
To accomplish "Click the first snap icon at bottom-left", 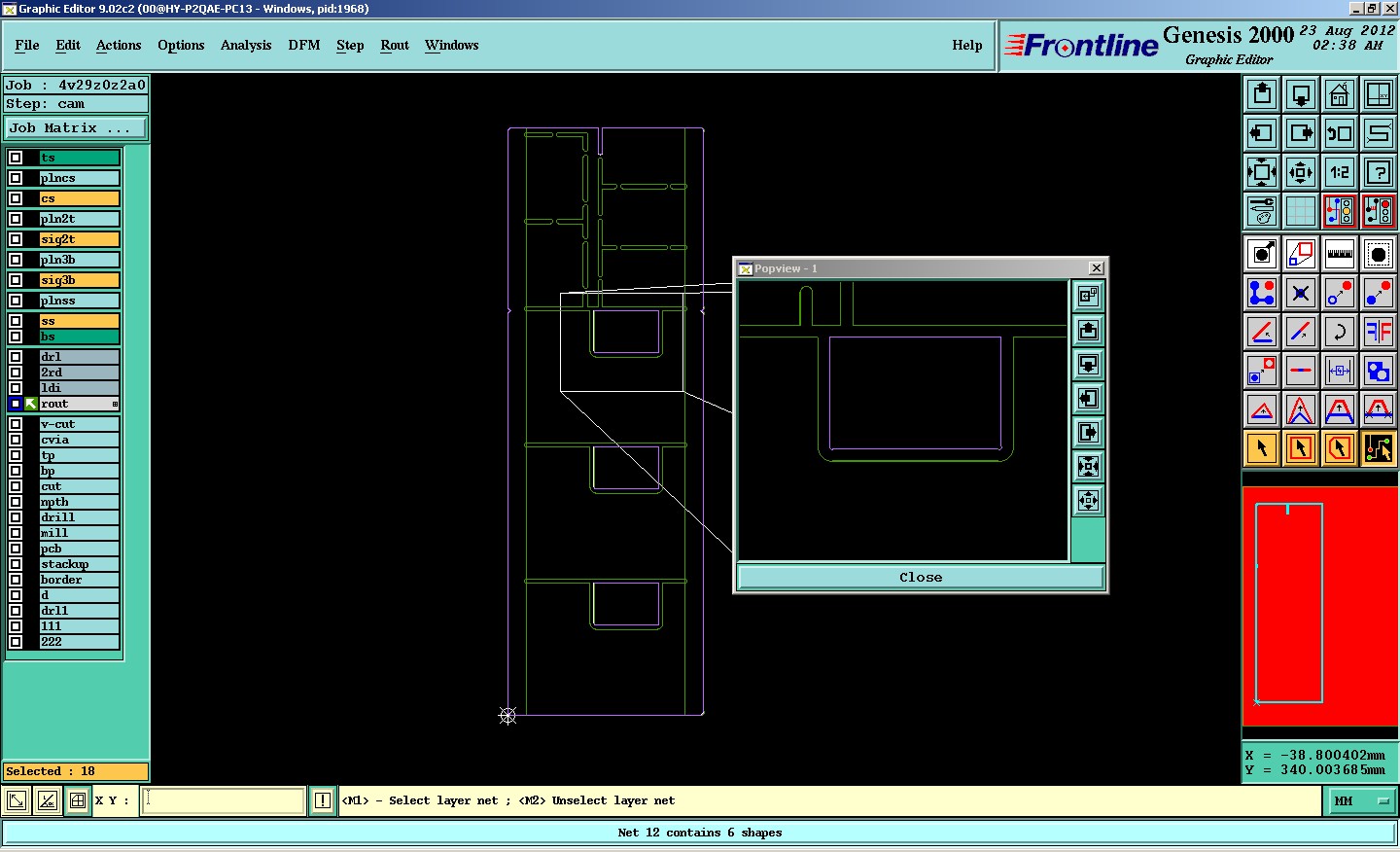I will tap(17, 800).
